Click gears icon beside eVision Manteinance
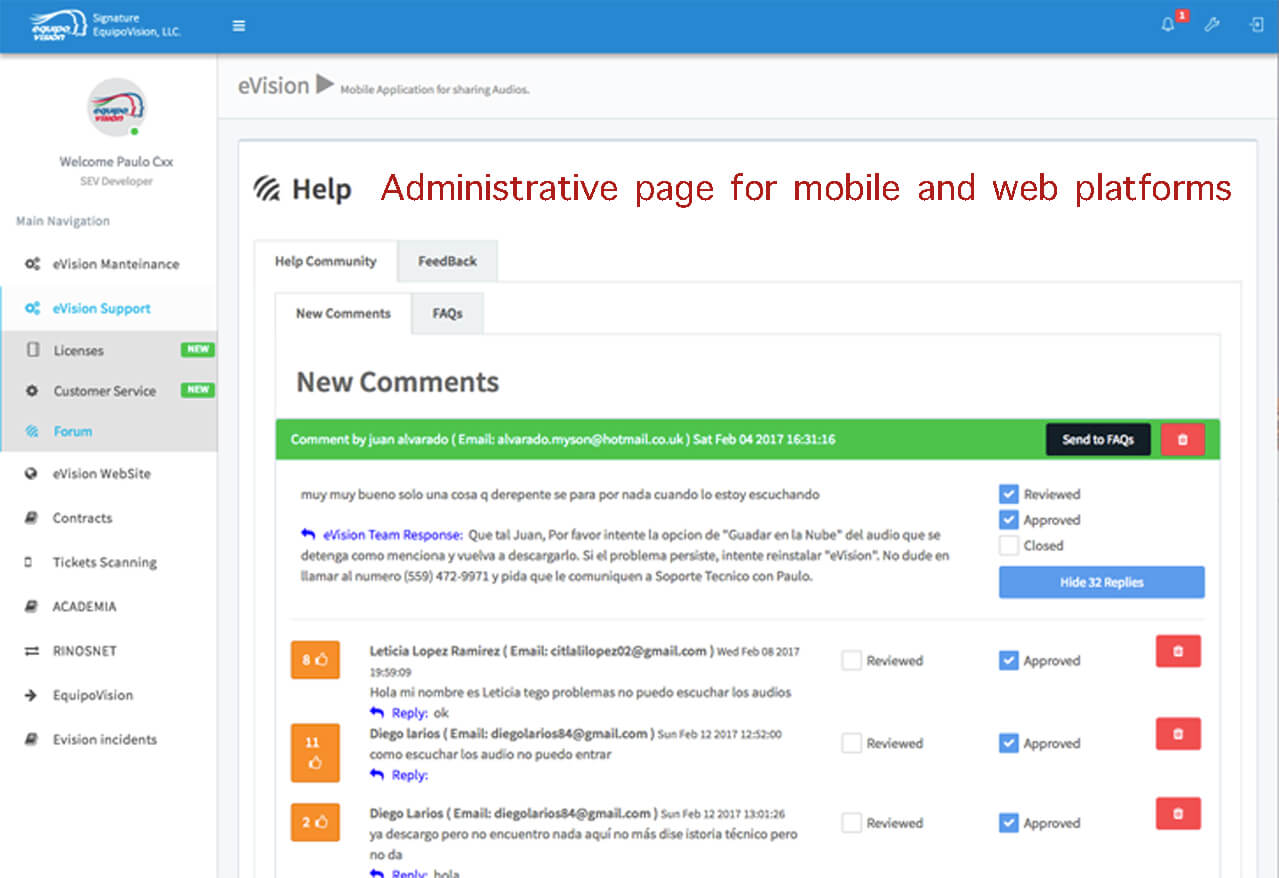Image resolution: width=1279 pixels, height=878 pixels. click(x=32, y=264)
